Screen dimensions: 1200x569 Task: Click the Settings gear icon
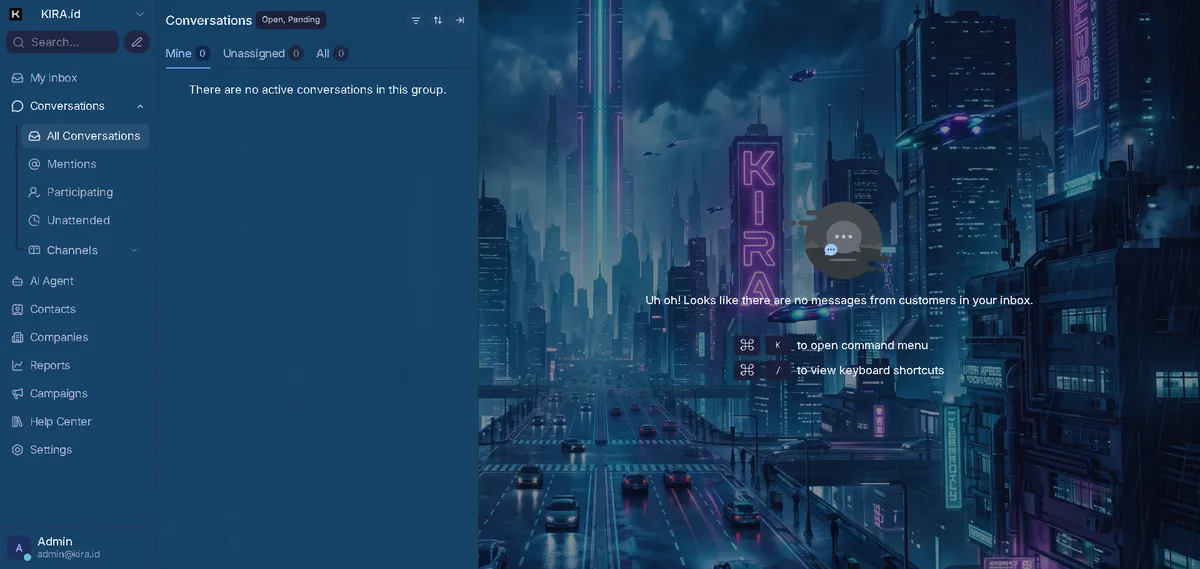coord(17,450)
